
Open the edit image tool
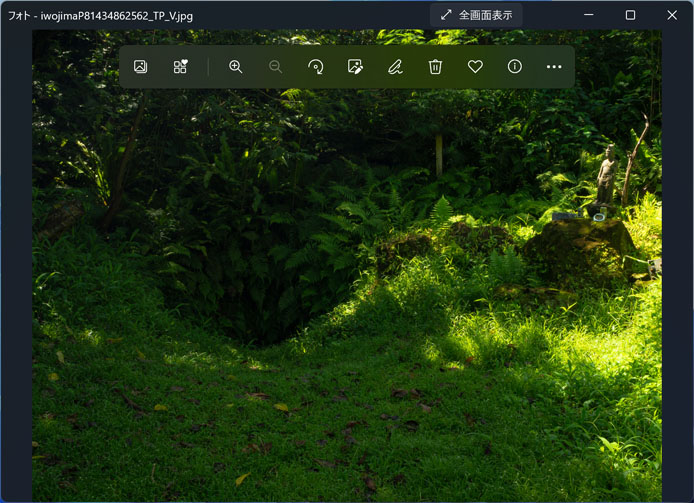[355, 66]
